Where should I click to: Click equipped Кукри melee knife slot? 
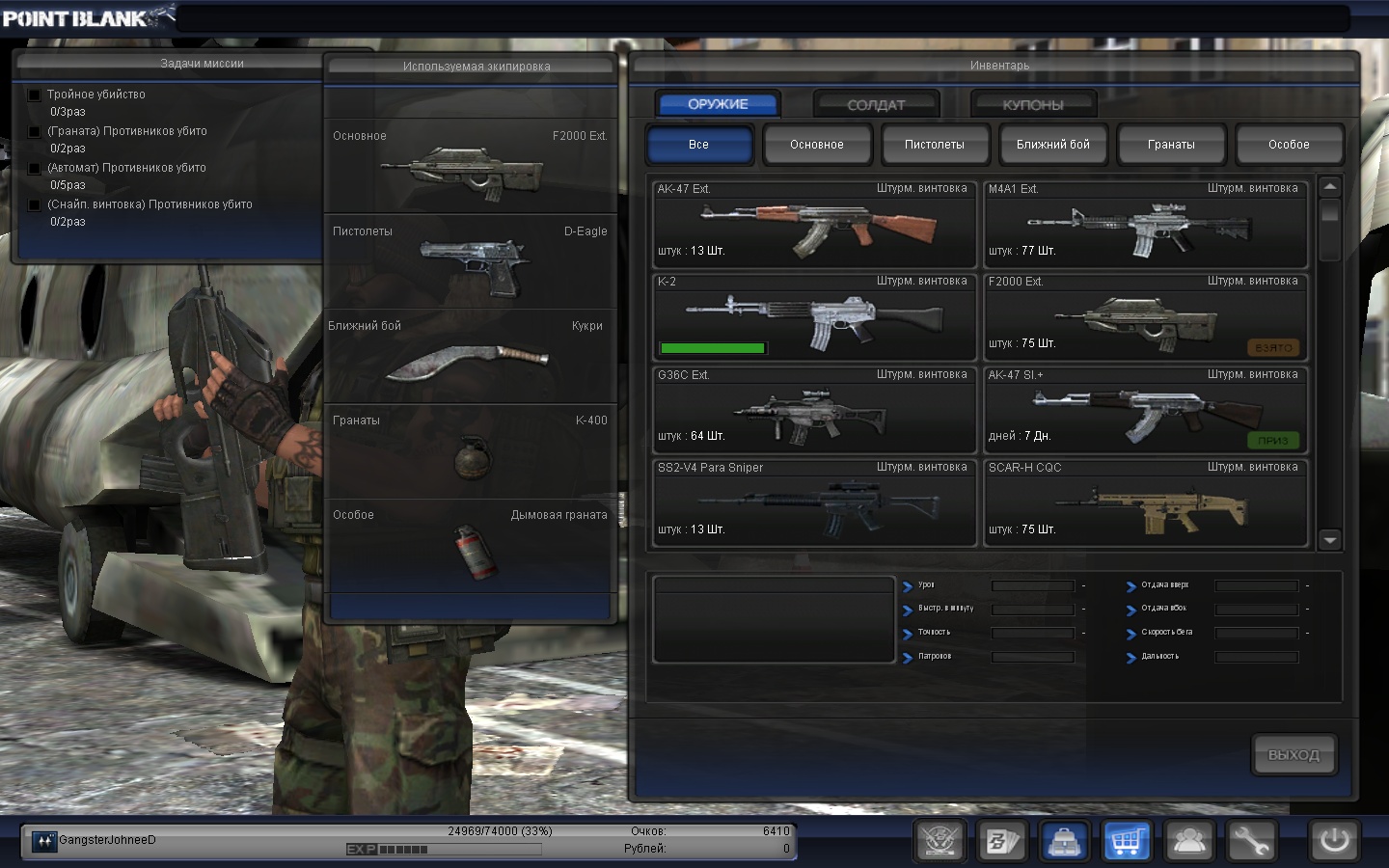point(470,356)
